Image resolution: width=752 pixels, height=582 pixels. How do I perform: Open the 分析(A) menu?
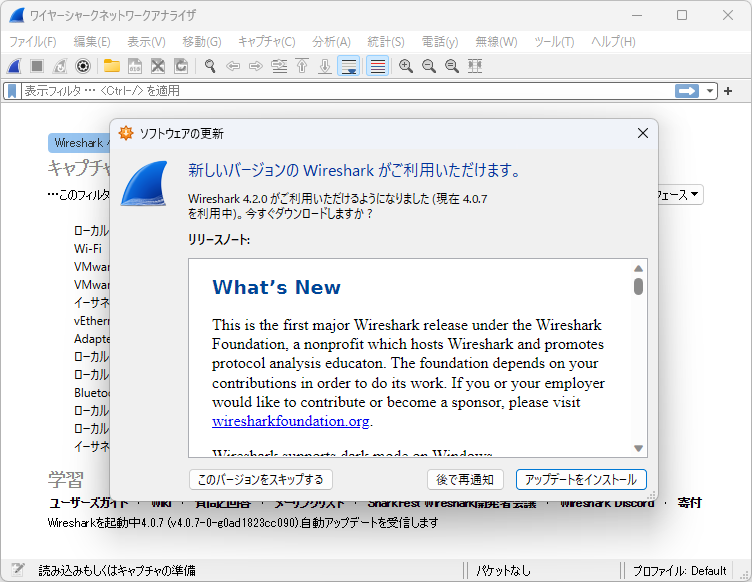(x=331, y=42)
